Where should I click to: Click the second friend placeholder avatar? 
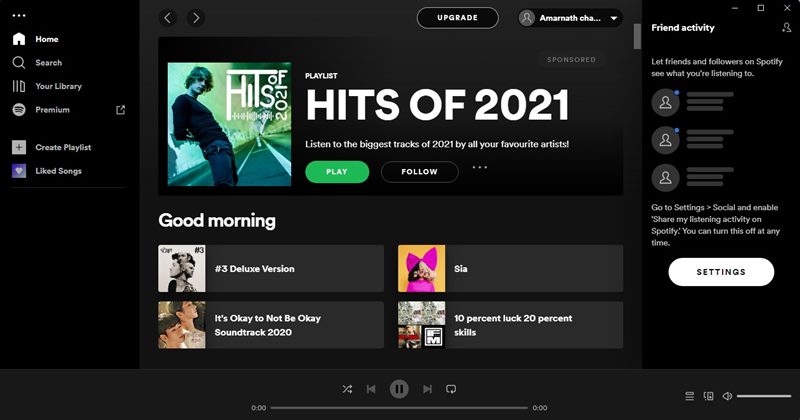pos(665,140)
